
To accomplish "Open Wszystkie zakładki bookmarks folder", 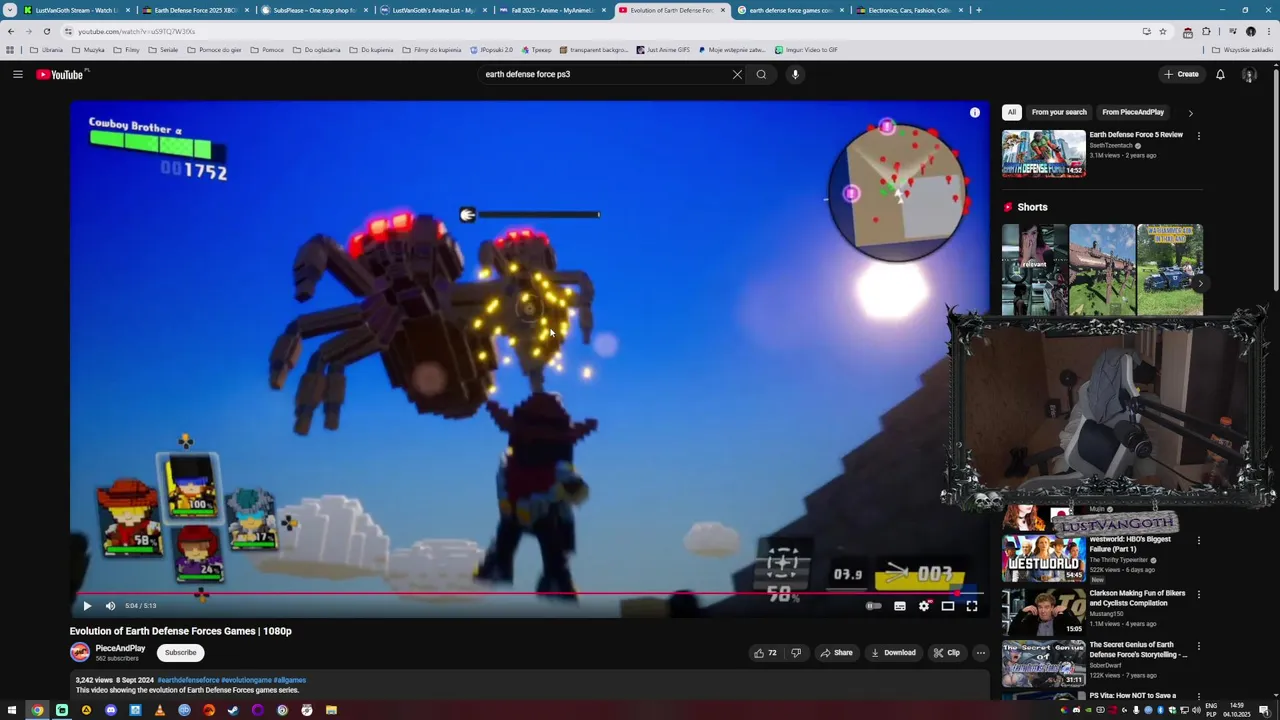I will [1243, 50].
